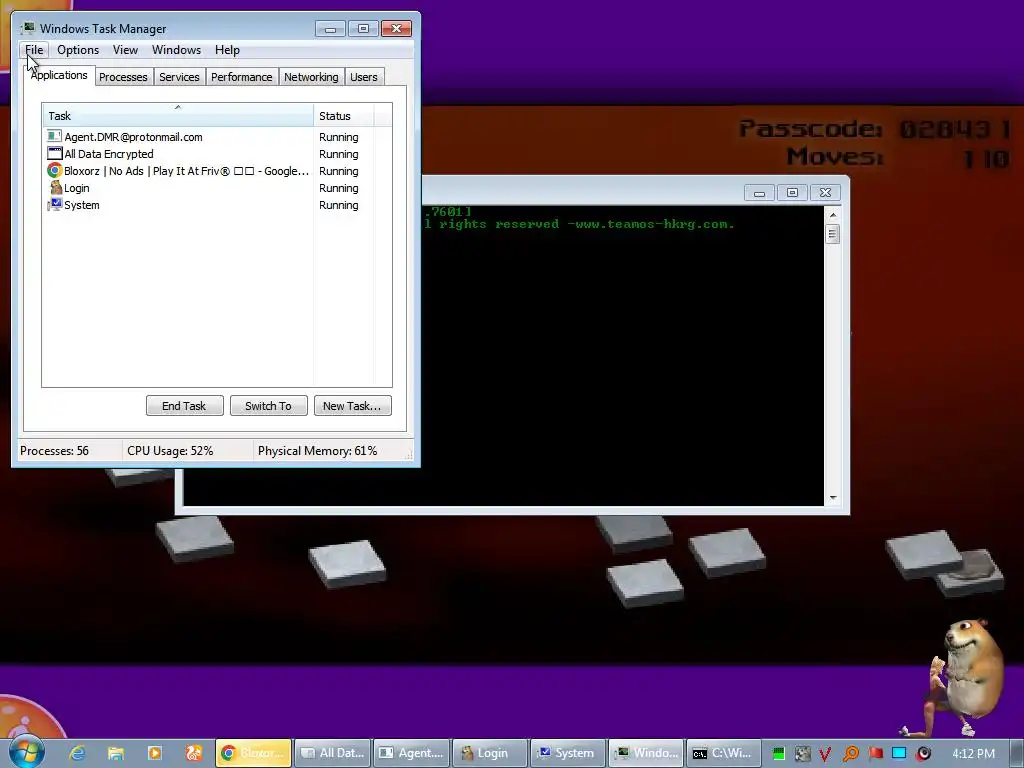Switch to the C:\Wi... console taskbar button
This screenshot has height=768, width=1024.
pyautogui.click(x=724, y=753)
